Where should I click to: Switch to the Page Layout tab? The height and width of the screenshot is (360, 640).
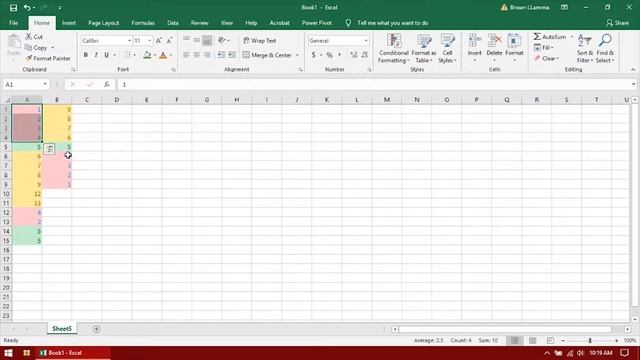coord(103,23)
